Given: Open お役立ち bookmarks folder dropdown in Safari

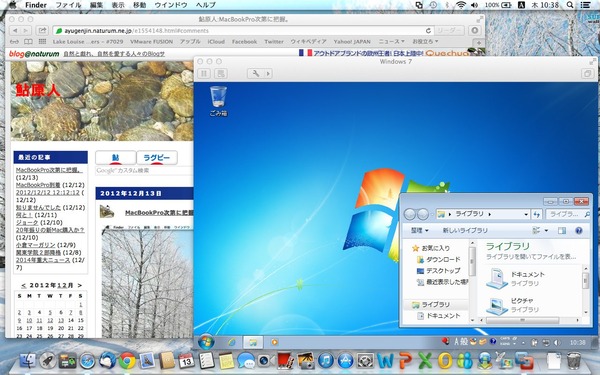Looking at the screenshot, I should click(x=425, y=41).
